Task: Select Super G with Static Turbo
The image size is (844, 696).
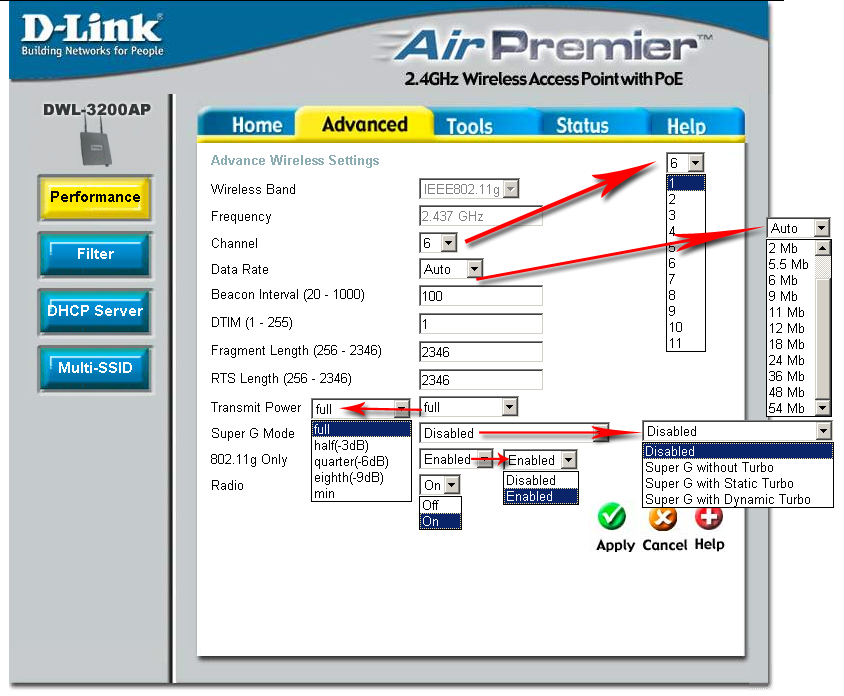Action: click(x=737, y=483)
